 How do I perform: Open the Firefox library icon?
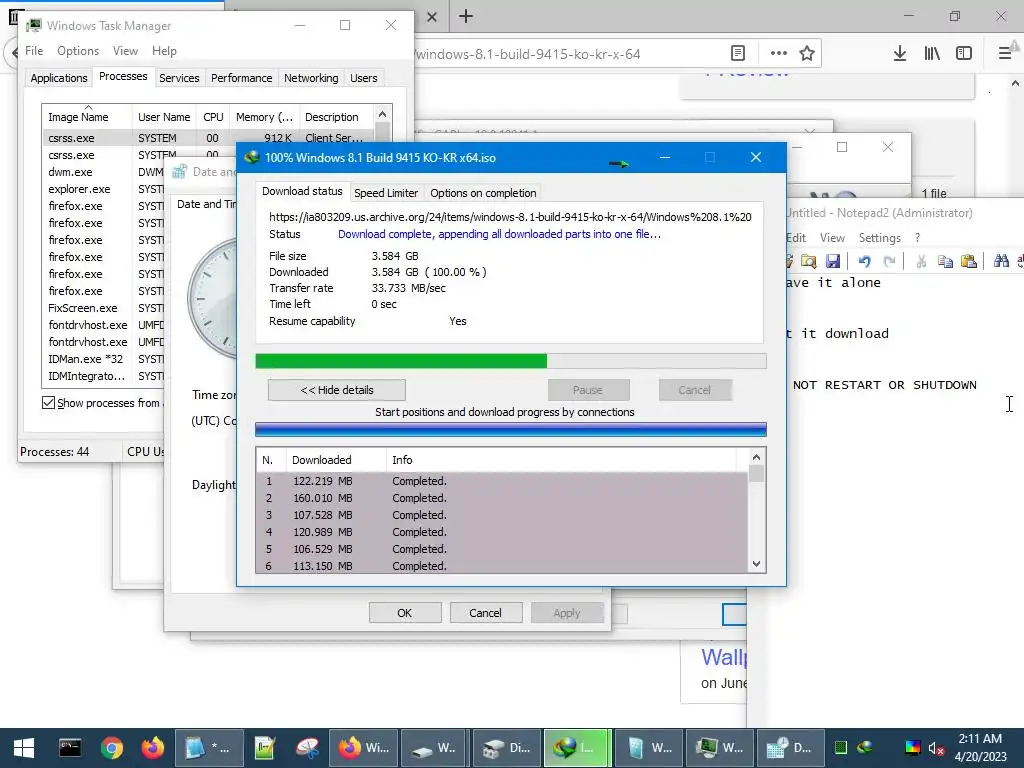[932, 54]
